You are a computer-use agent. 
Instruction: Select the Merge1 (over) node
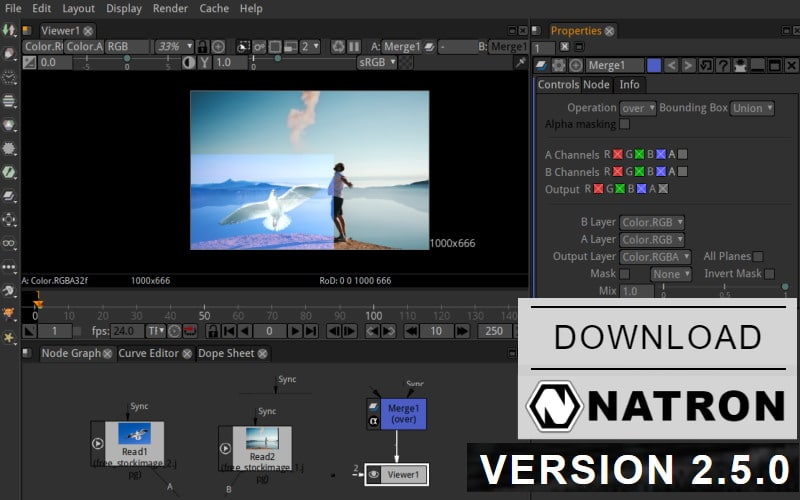coord(403,413)
